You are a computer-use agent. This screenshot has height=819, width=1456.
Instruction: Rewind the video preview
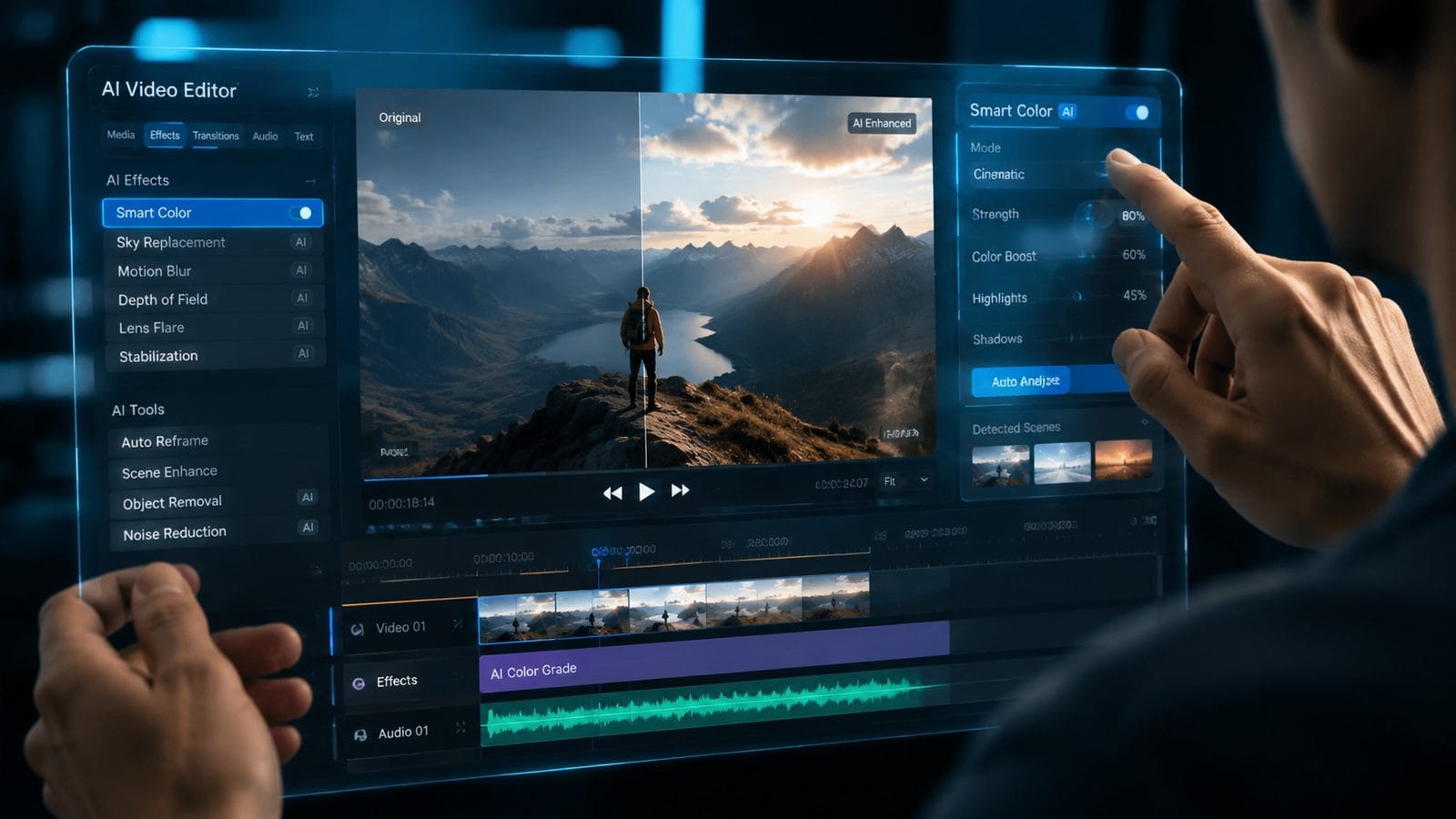point(612,492)
